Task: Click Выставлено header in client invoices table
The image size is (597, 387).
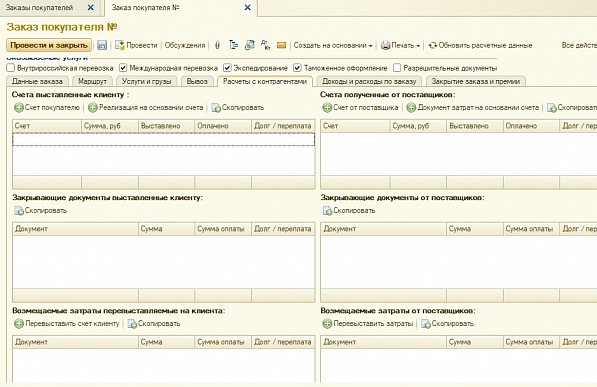Action: (166, 126)
